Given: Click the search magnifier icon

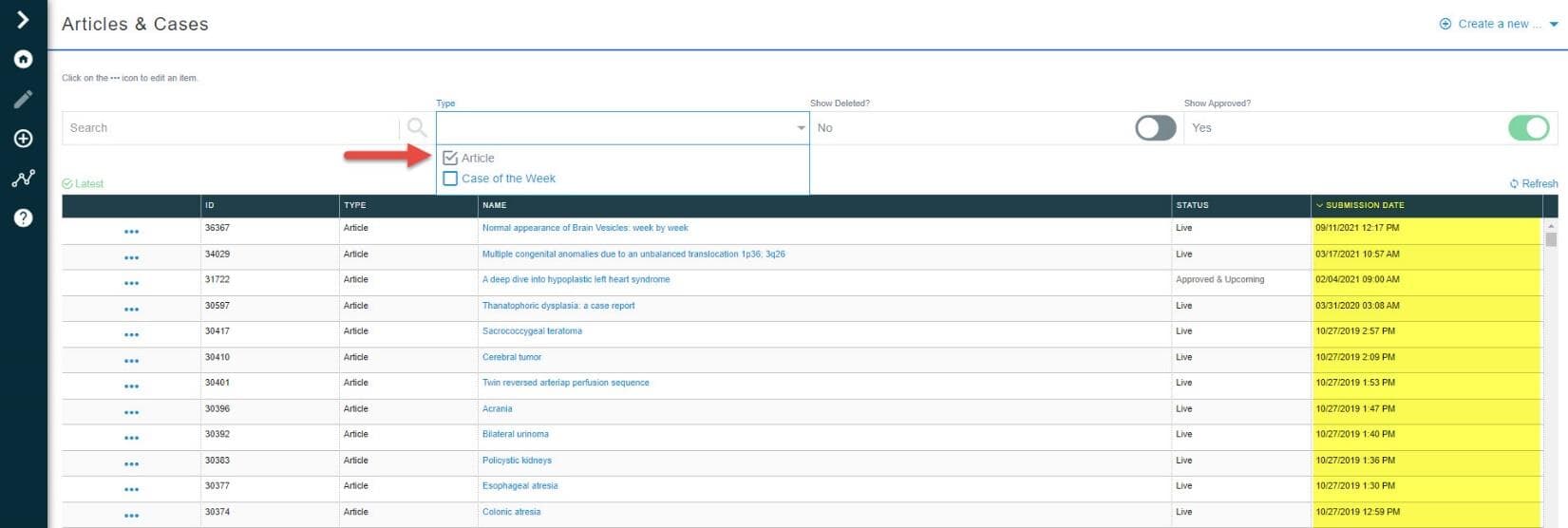Looking at the screenshot, I should (416, 127).
